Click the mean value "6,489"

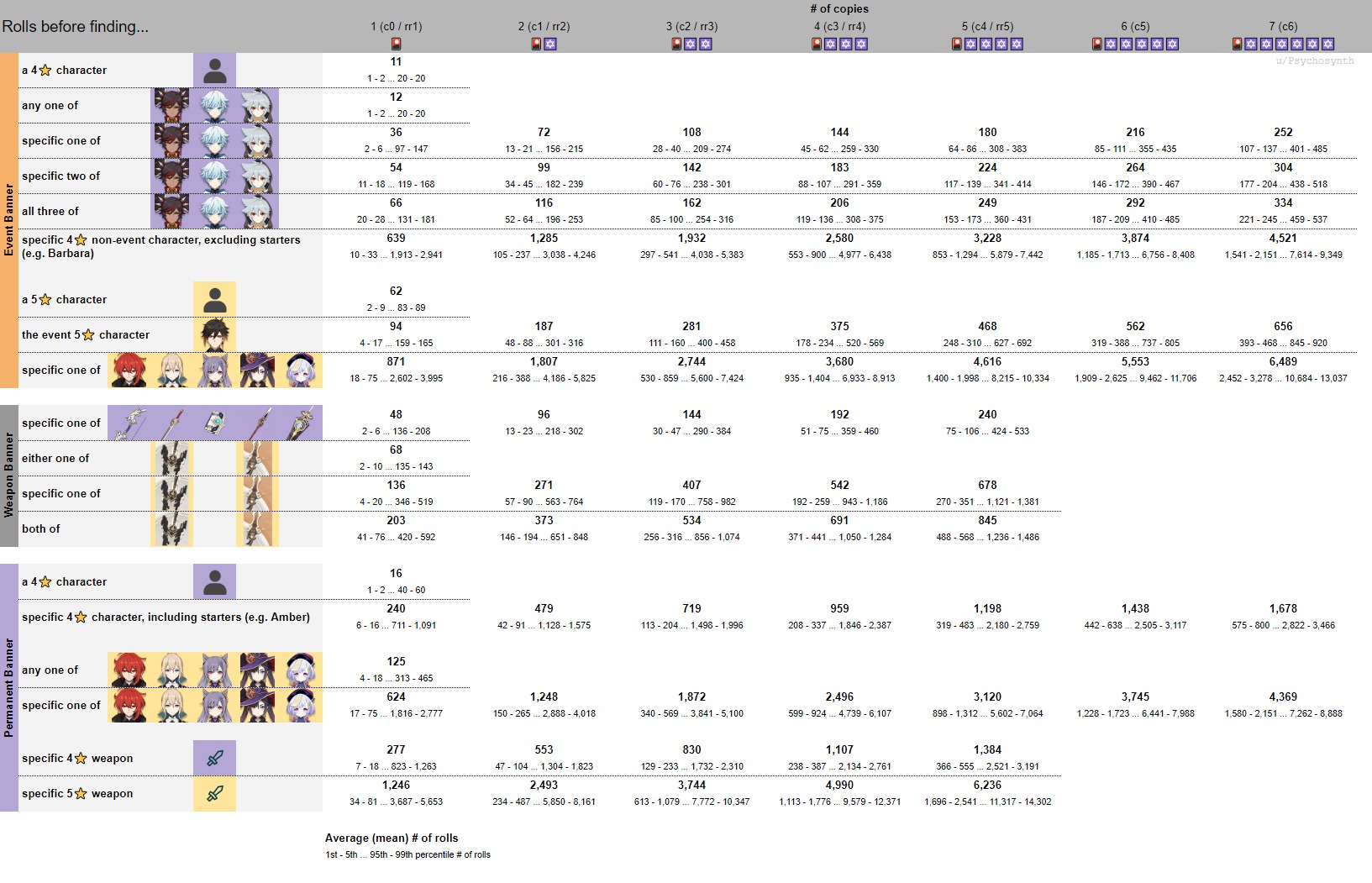[x=1283, y=361]
